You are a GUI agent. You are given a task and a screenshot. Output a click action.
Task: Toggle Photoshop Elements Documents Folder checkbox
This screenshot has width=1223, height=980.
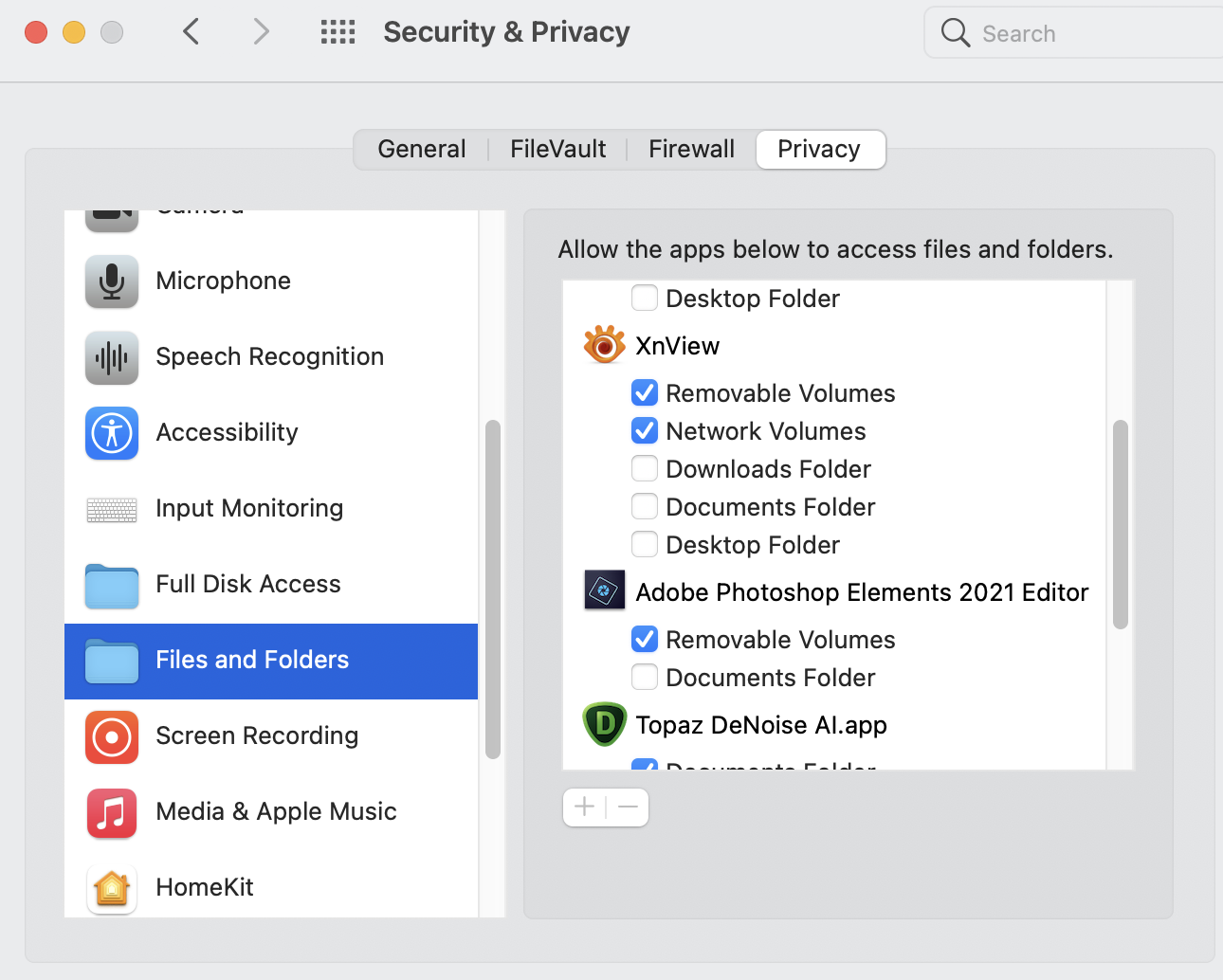645,677
